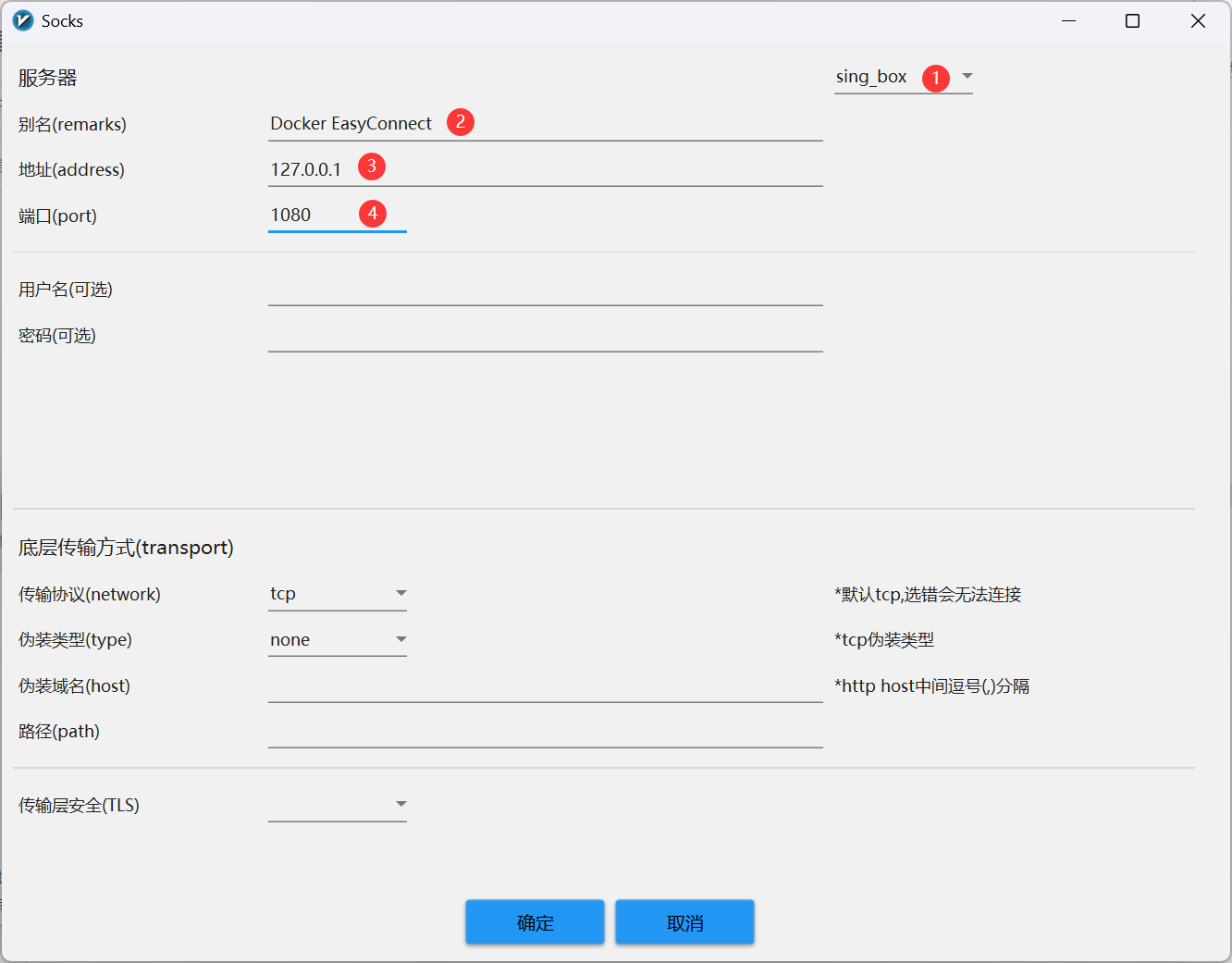Screen dimensions: 1232x963
Task: Click the 密码(可选) label
Action: [57, 335]
